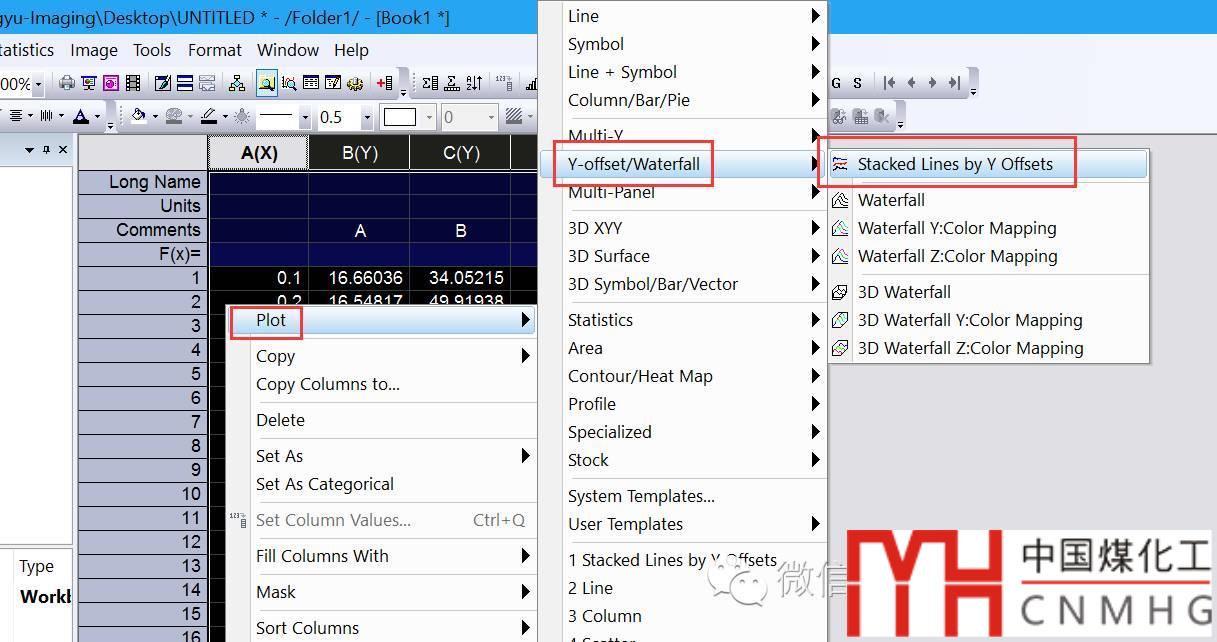Click the line color pencil icon

click(x=209, y=116)
